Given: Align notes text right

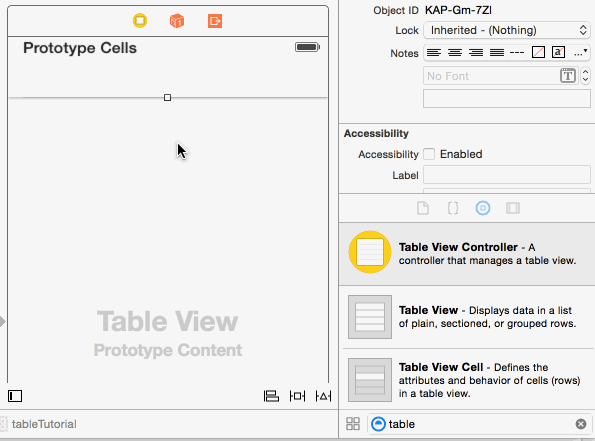Looking at the screenshot, I should tap(476, 52).
